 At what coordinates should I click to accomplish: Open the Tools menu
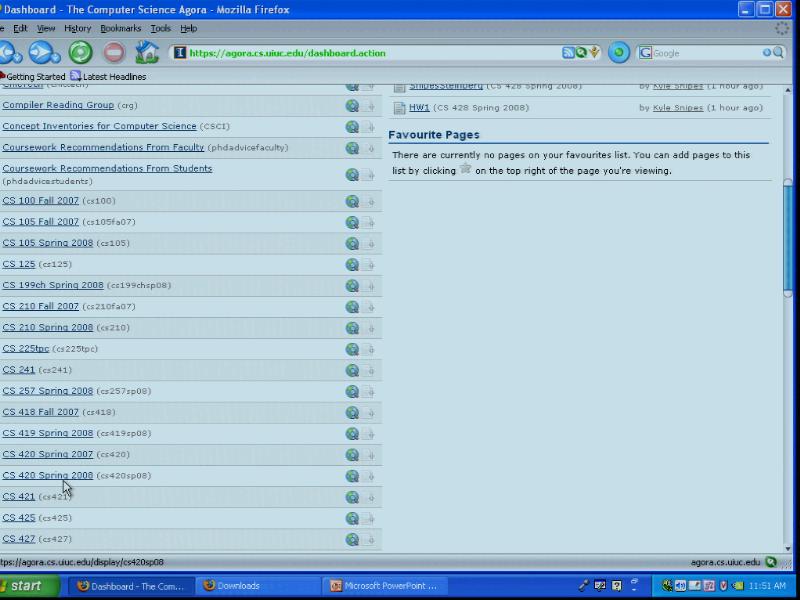(x=160, y=29)
